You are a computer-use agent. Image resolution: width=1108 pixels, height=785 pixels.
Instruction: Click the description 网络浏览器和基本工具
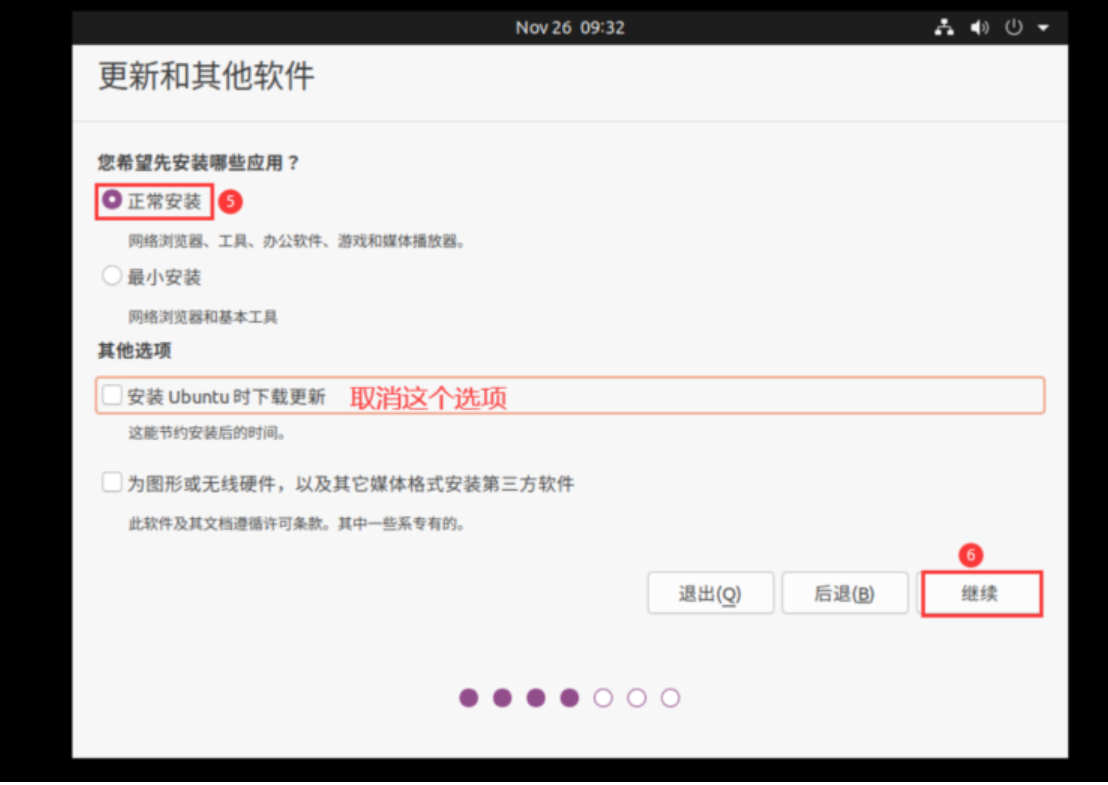(203, 317)
